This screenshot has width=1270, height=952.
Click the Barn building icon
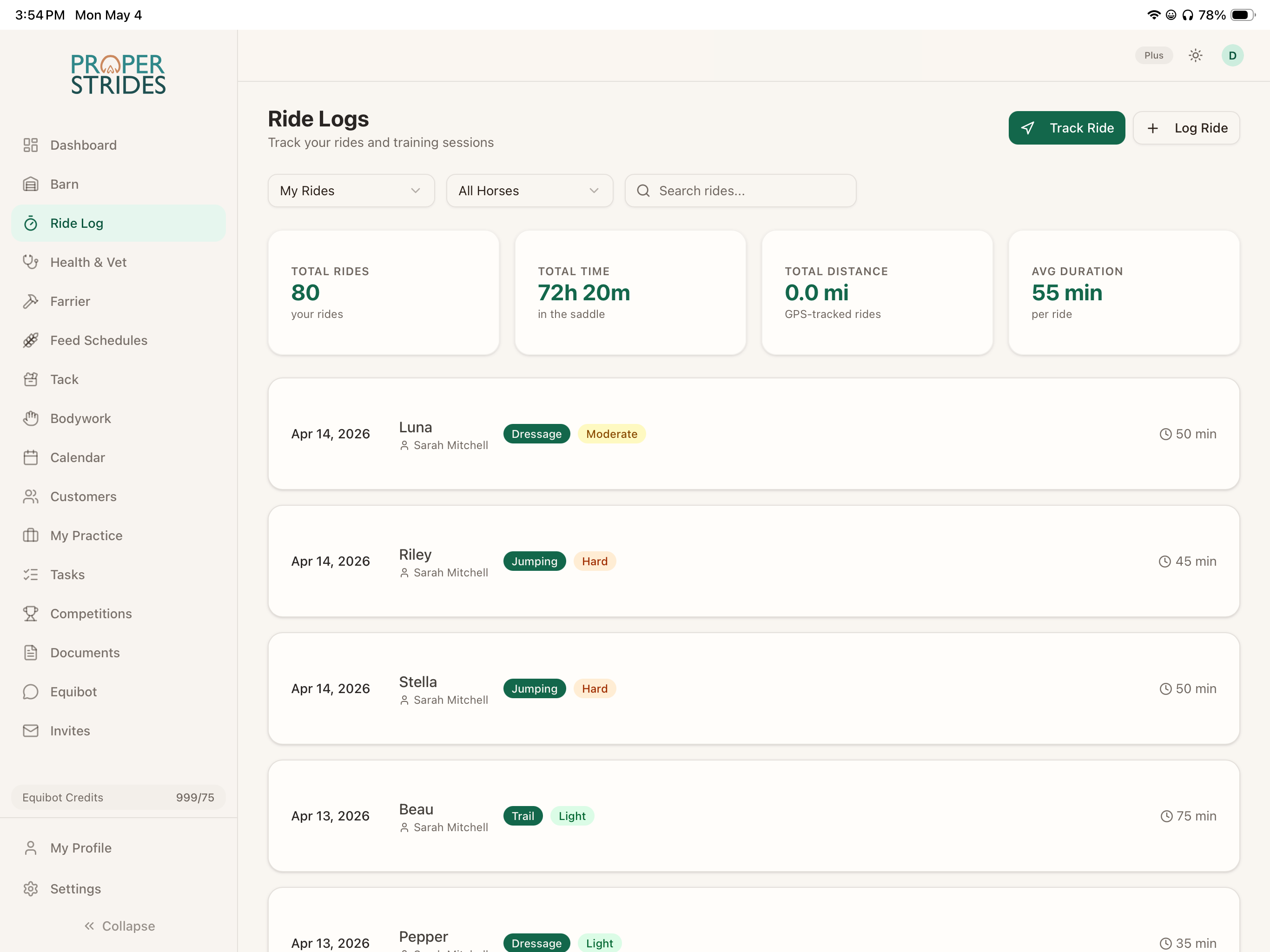tap(30, 184)
